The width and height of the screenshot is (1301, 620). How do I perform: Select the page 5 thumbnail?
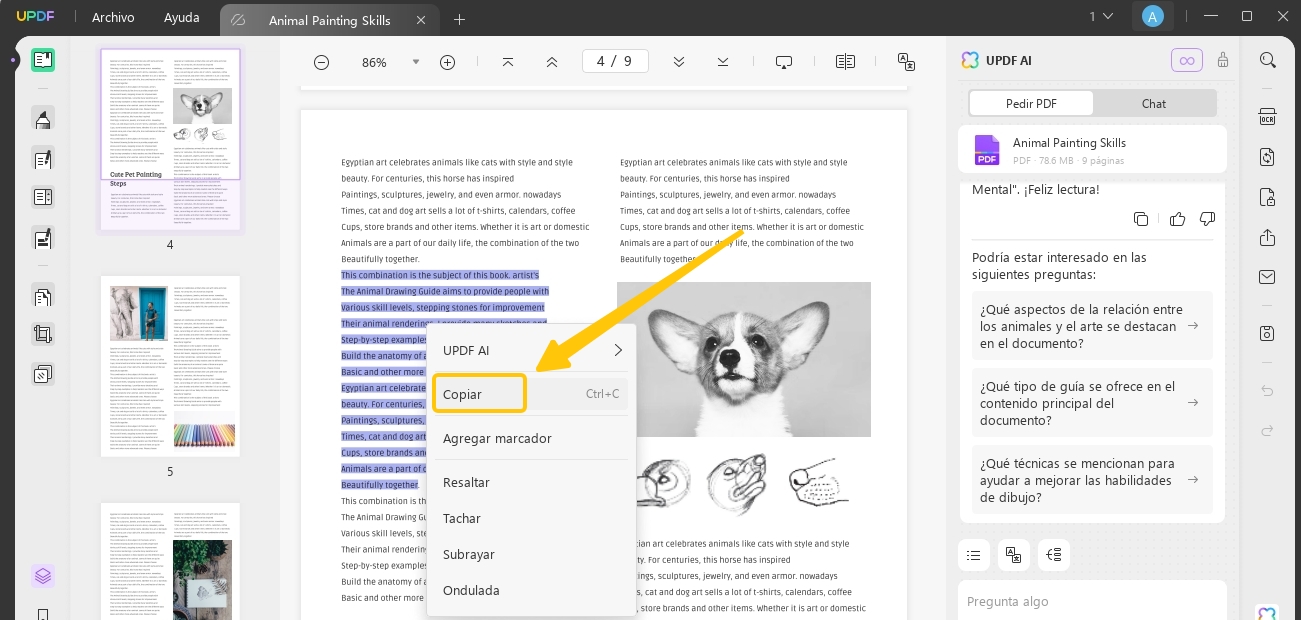(170, 366)
